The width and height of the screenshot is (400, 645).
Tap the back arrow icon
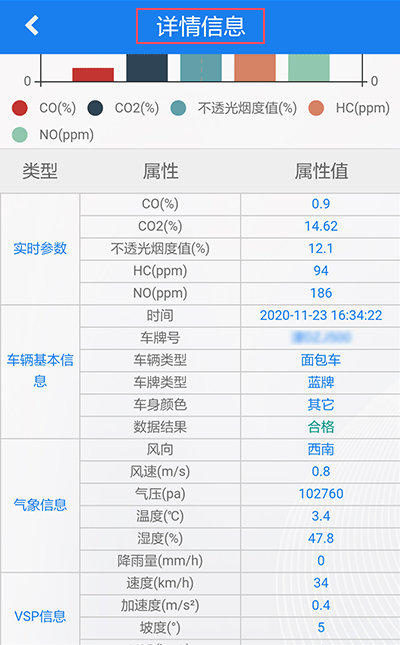click(x=32, y=26)
